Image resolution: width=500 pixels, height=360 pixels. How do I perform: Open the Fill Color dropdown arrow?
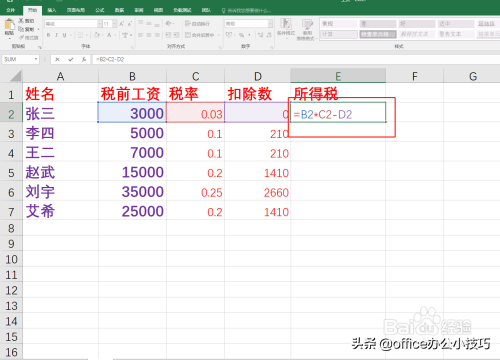[102, 35]
